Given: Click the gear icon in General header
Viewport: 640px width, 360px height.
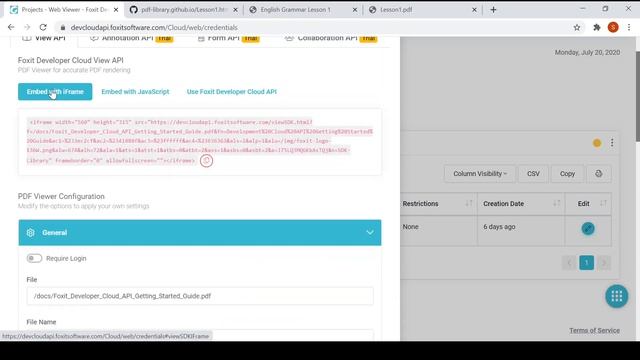Looking at the screenshot, I should tap(31, 233).
